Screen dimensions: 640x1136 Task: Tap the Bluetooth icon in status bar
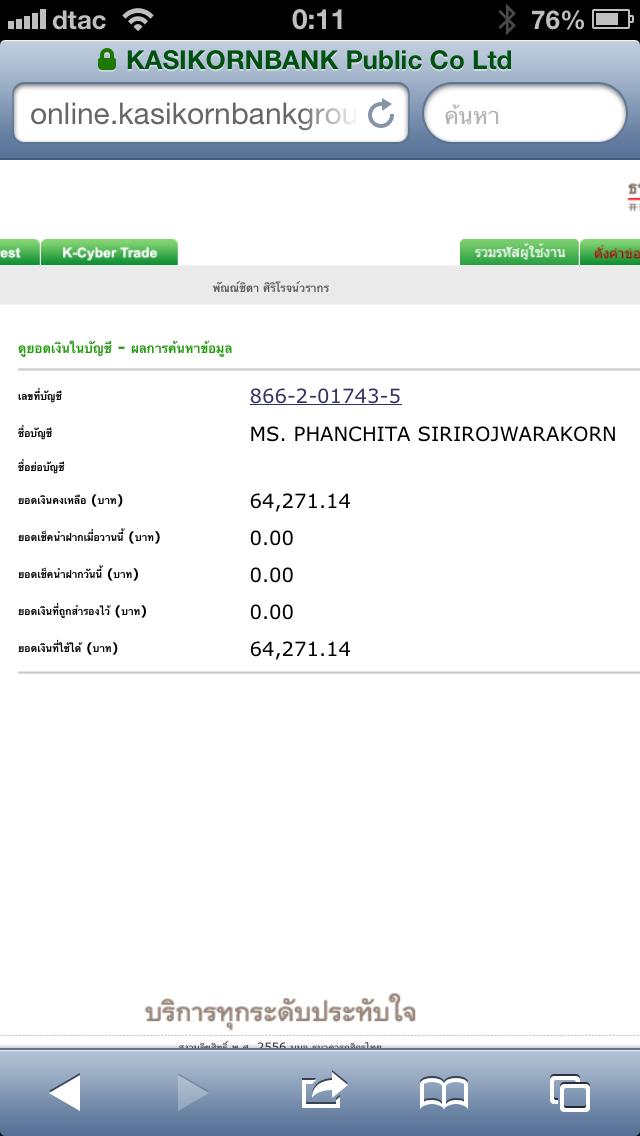(507, 20)
